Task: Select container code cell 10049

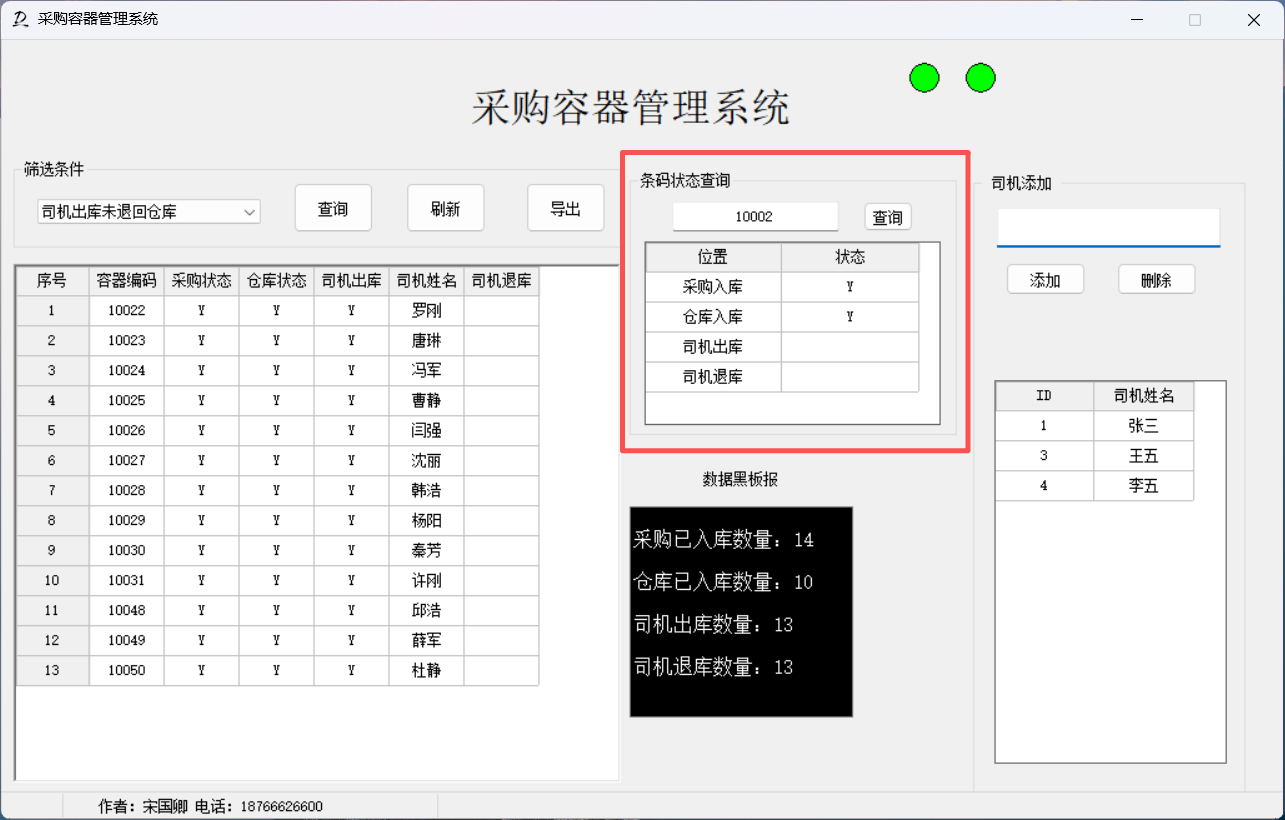Action: (x=127, y=641)
